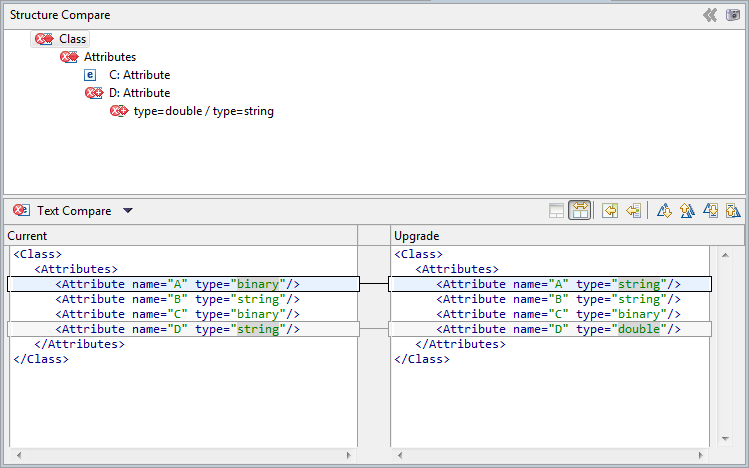This screenshot has width=749, height=468.
Task: Click the Attribute A line in Current pane
Action: tap(178, 284)
